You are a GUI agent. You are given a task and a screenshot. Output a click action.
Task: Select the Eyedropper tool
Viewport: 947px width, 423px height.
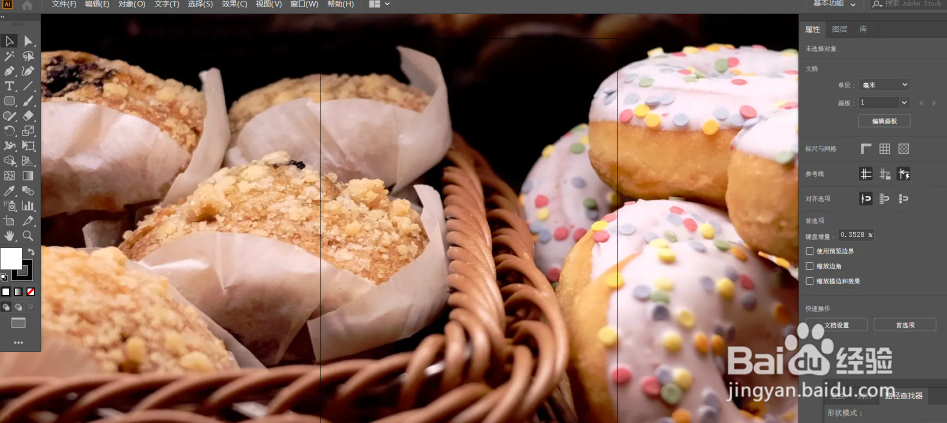(10, 191)
